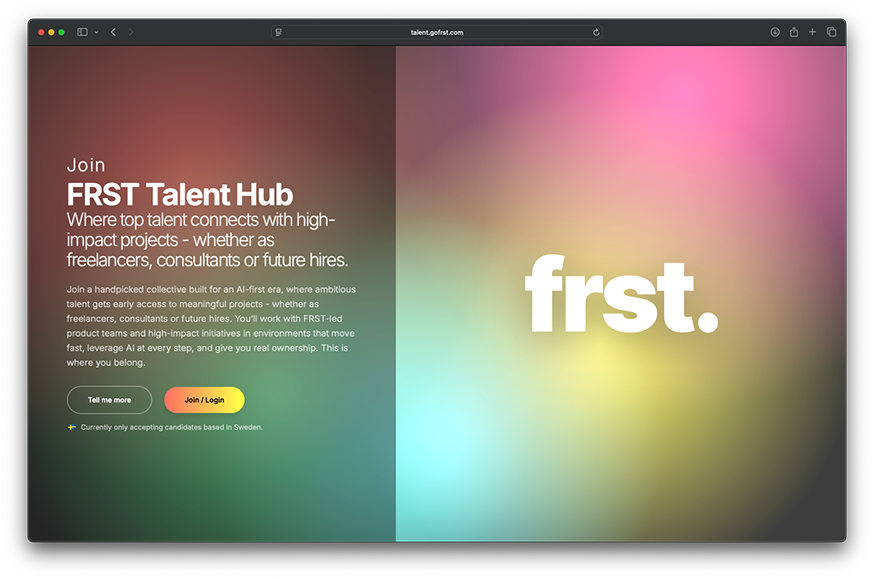Open the Safari downloads icon
Image resolution: width=874 pixels, height=579 pixels.
click(775, 32)
